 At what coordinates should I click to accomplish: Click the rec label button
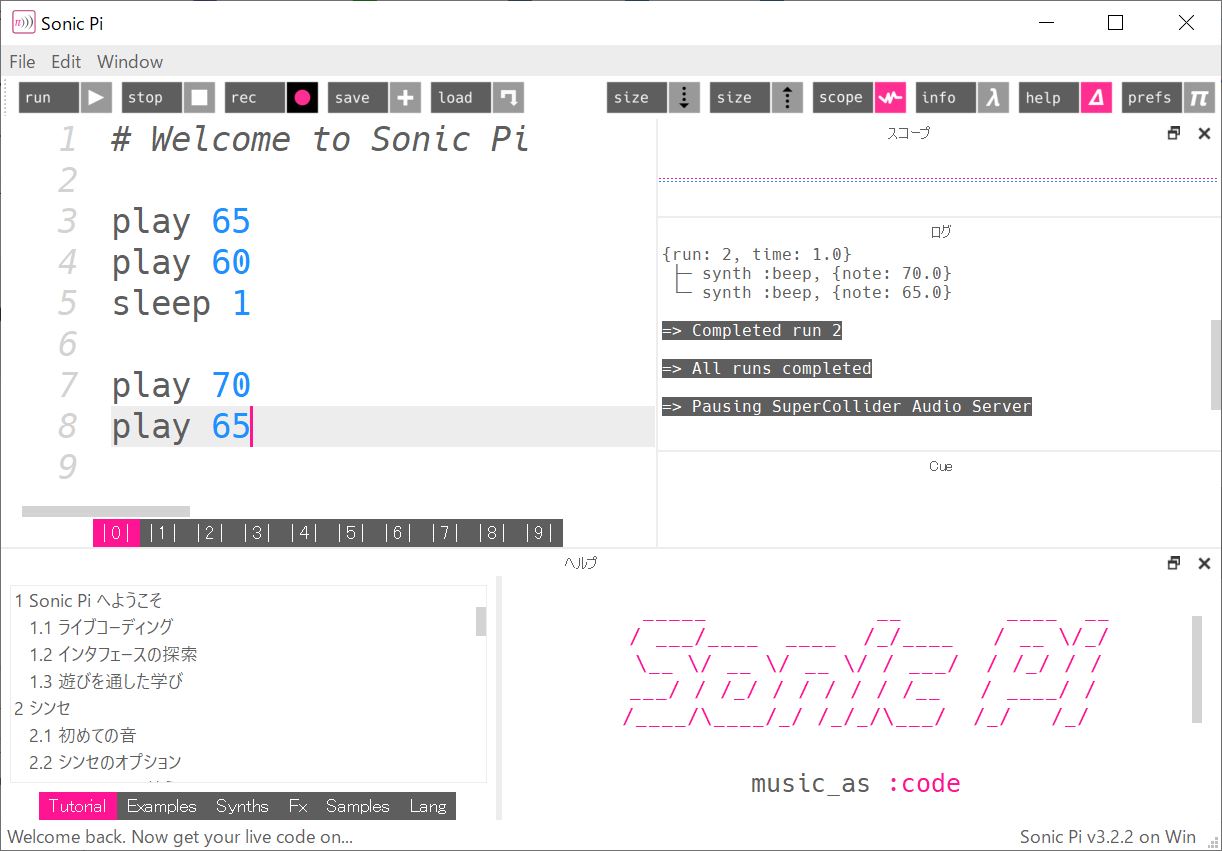[255, 97]
